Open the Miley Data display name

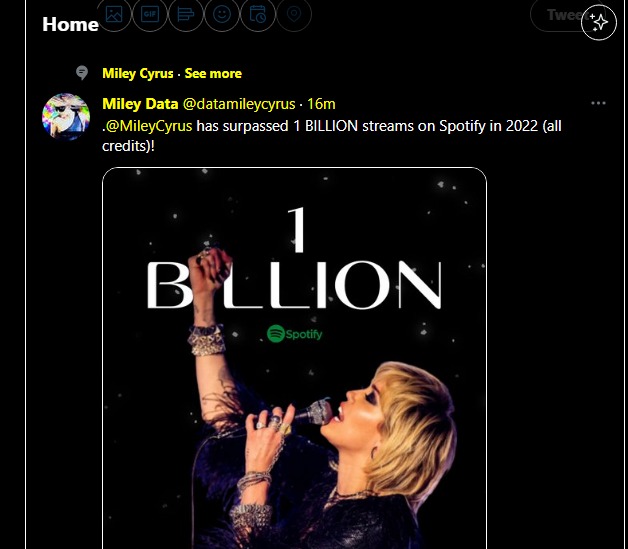coord(140,103)
